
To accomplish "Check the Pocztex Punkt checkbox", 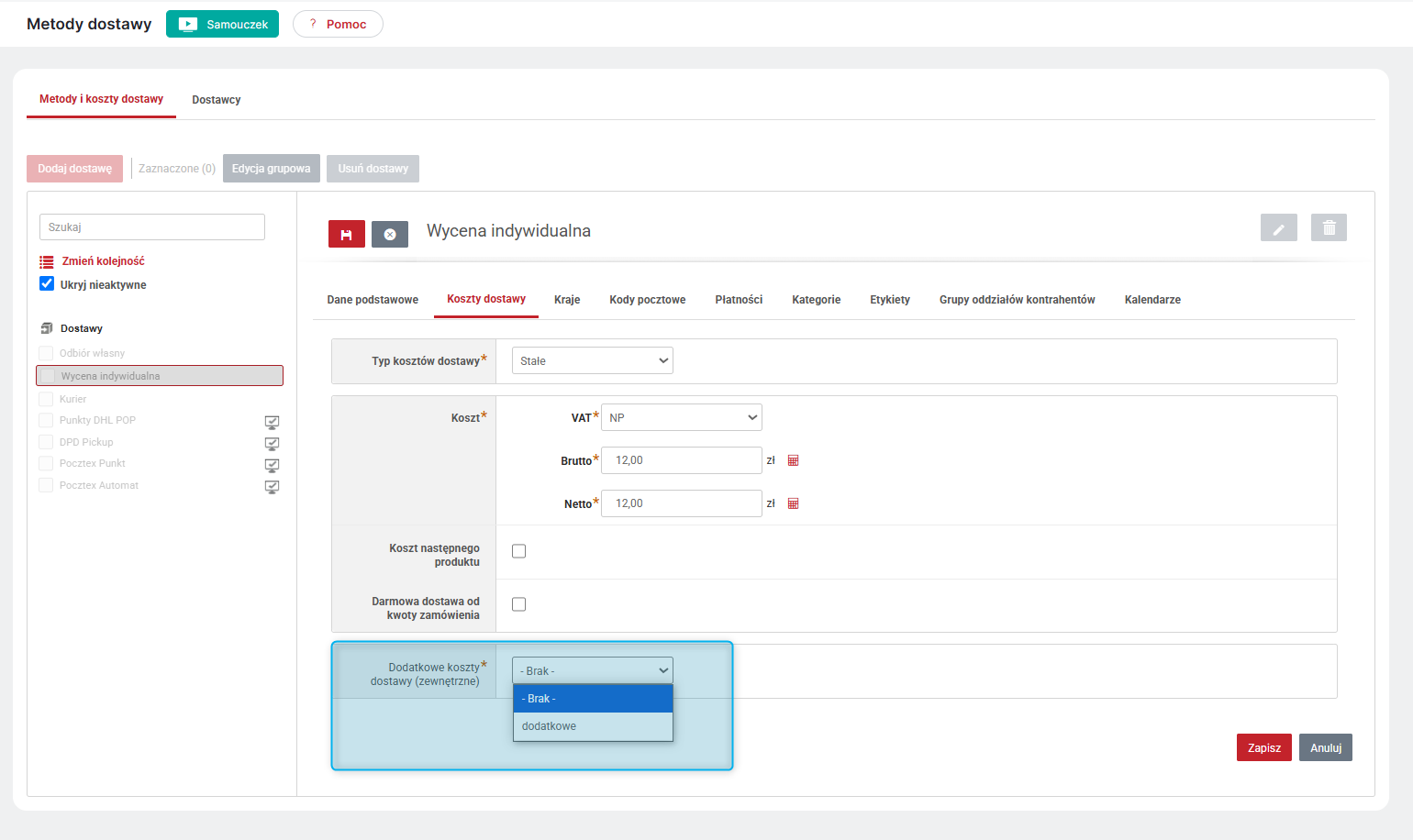I will [x=46, y=463].
